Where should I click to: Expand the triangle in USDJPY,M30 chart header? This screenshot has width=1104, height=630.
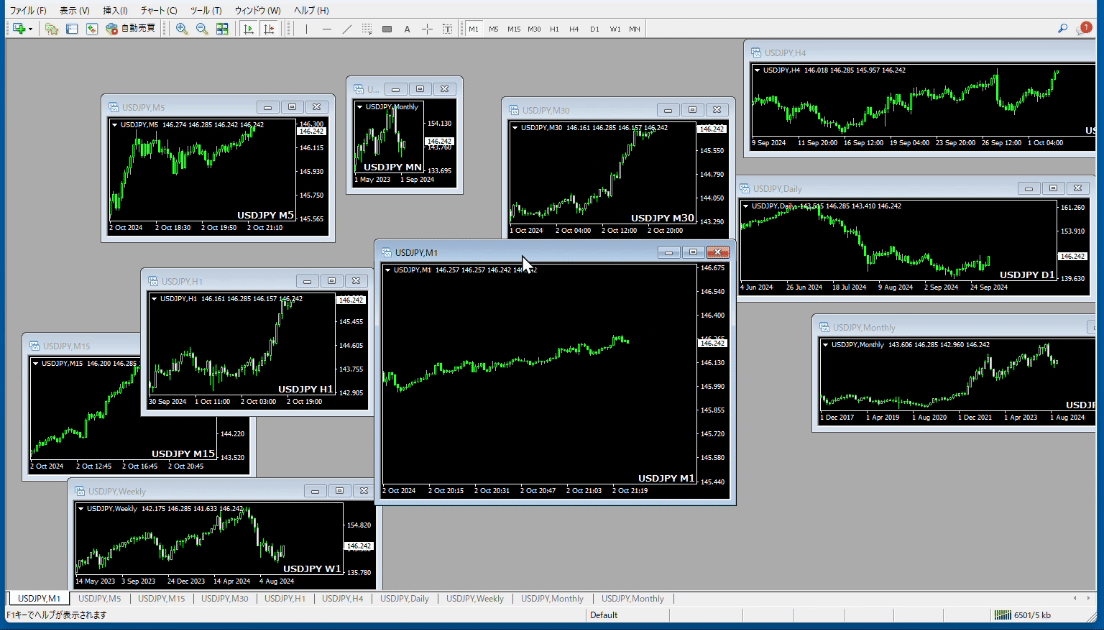tap(515, 128)
